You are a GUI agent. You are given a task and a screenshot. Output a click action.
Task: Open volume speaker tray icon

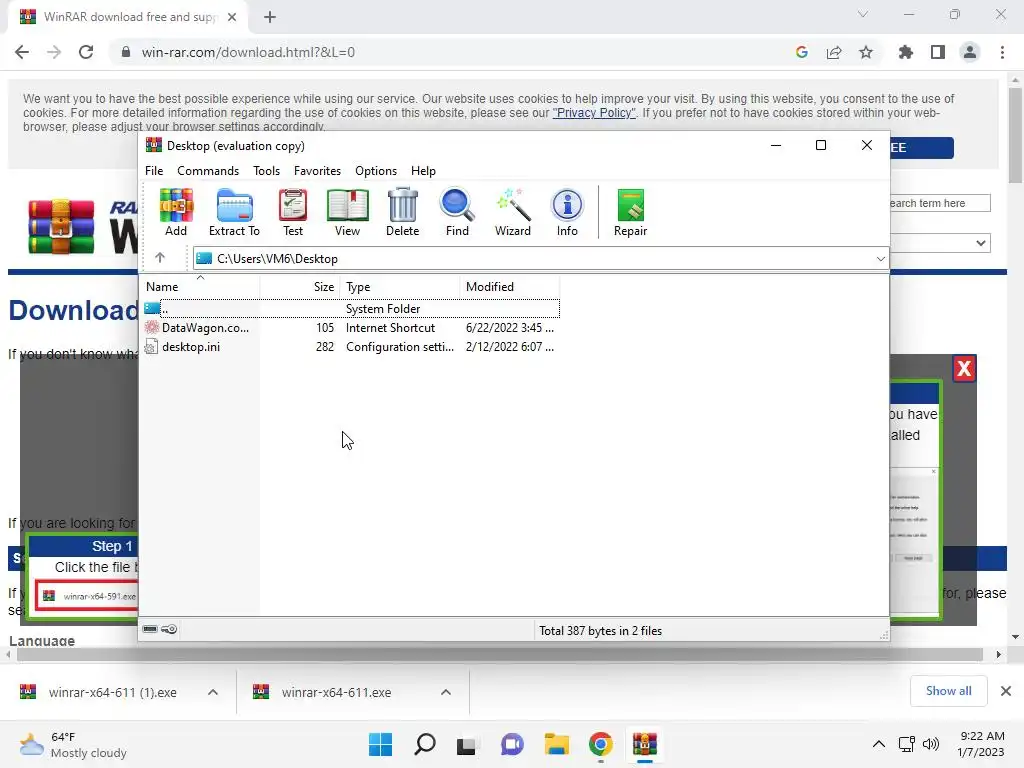tap(930, 744)
